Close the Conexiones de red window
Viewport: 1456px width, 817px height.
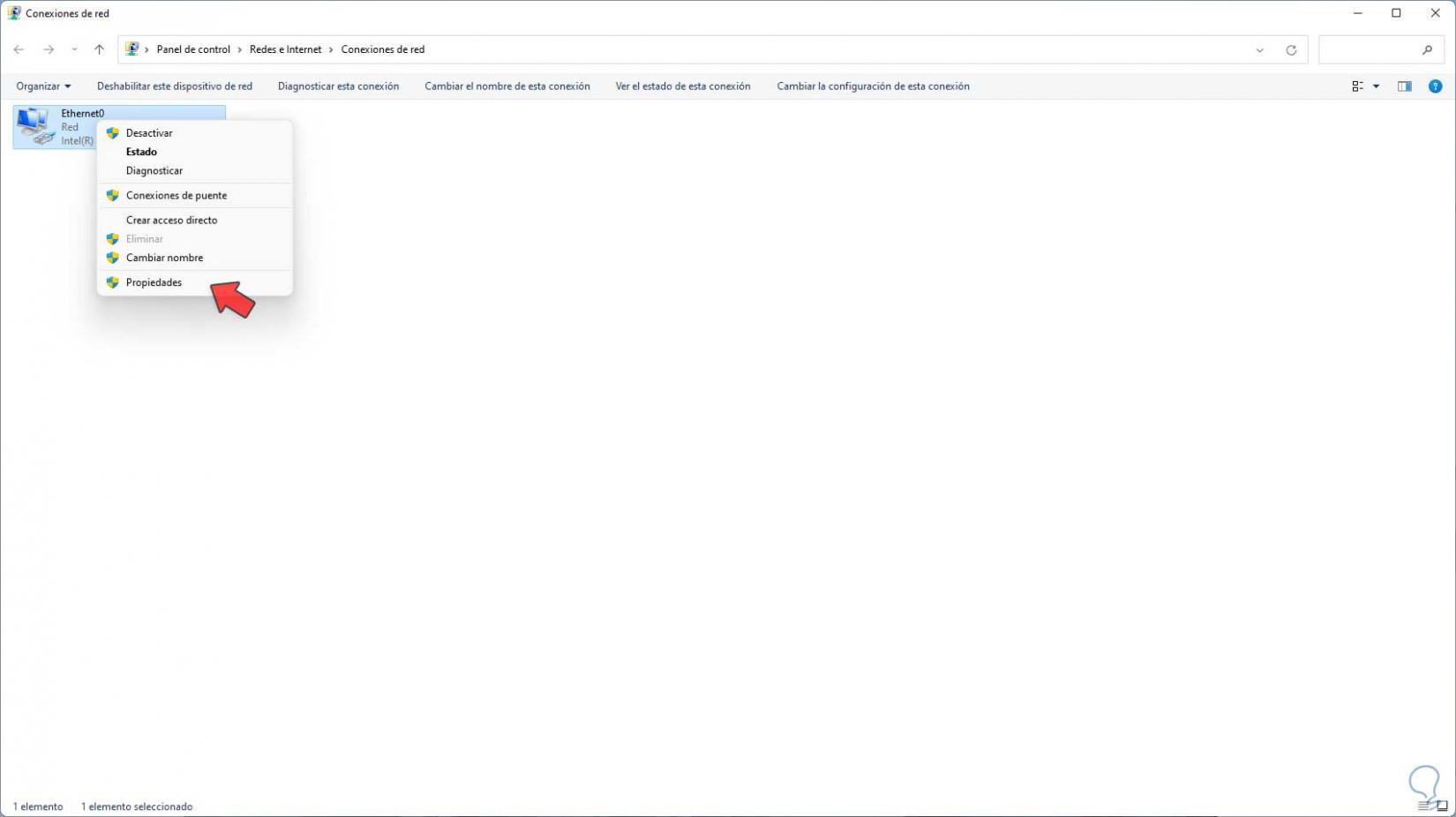[1436, 13]
